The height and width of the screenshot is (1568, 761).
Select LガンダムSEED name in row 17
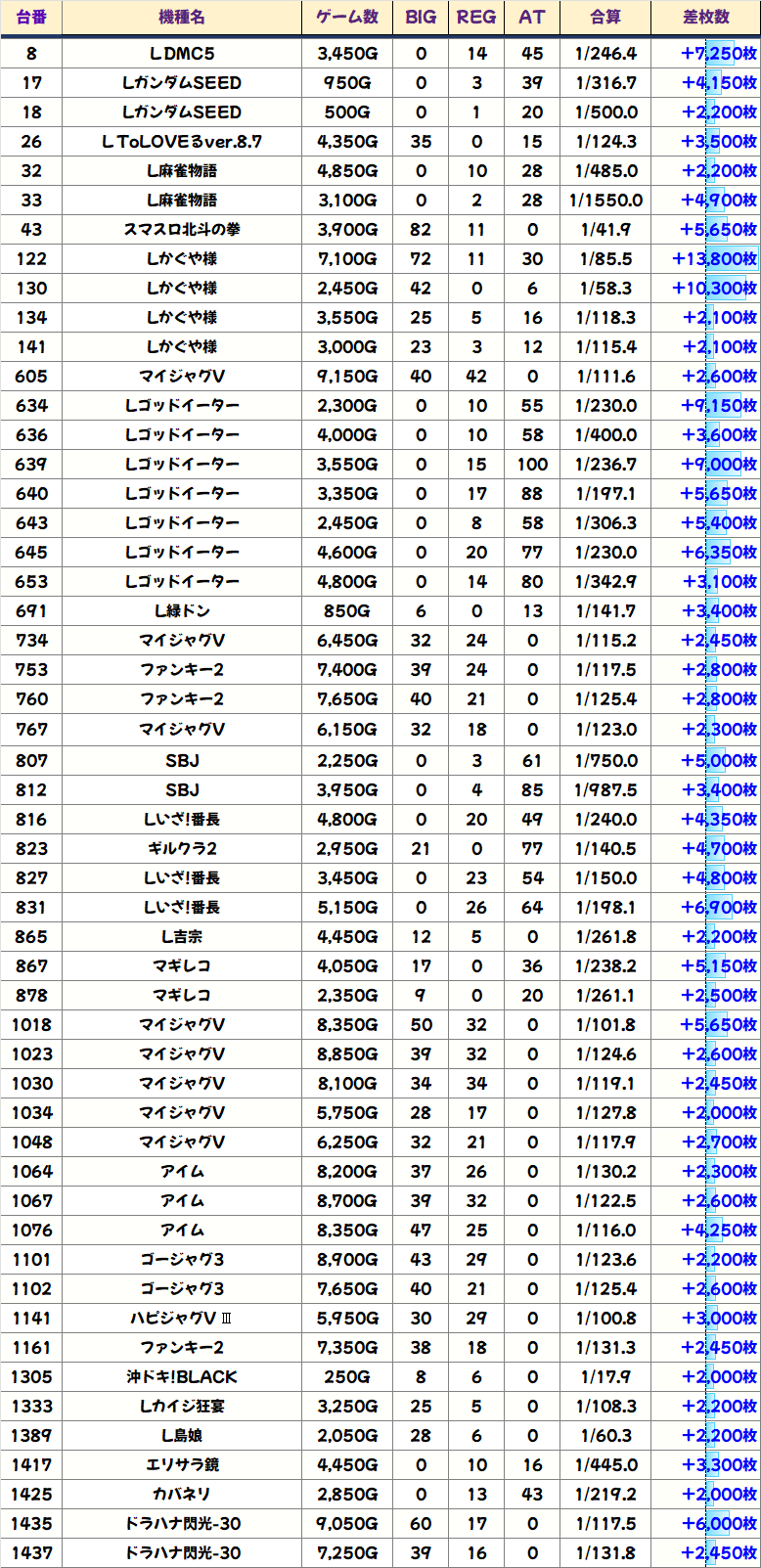[x=182, y=83]
